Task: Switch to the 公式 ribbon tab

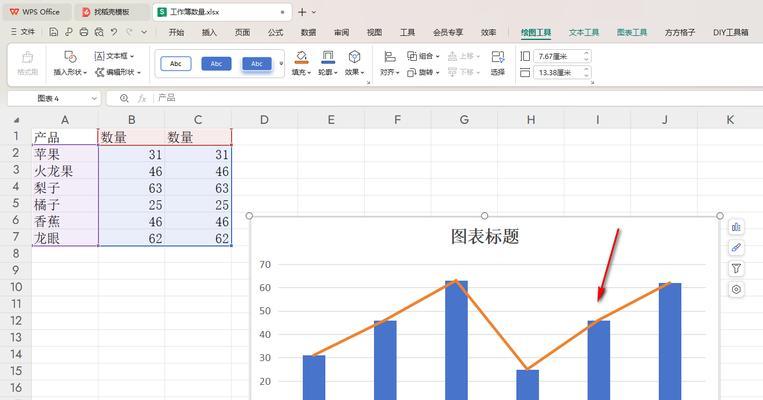Action: coord(275,32)
